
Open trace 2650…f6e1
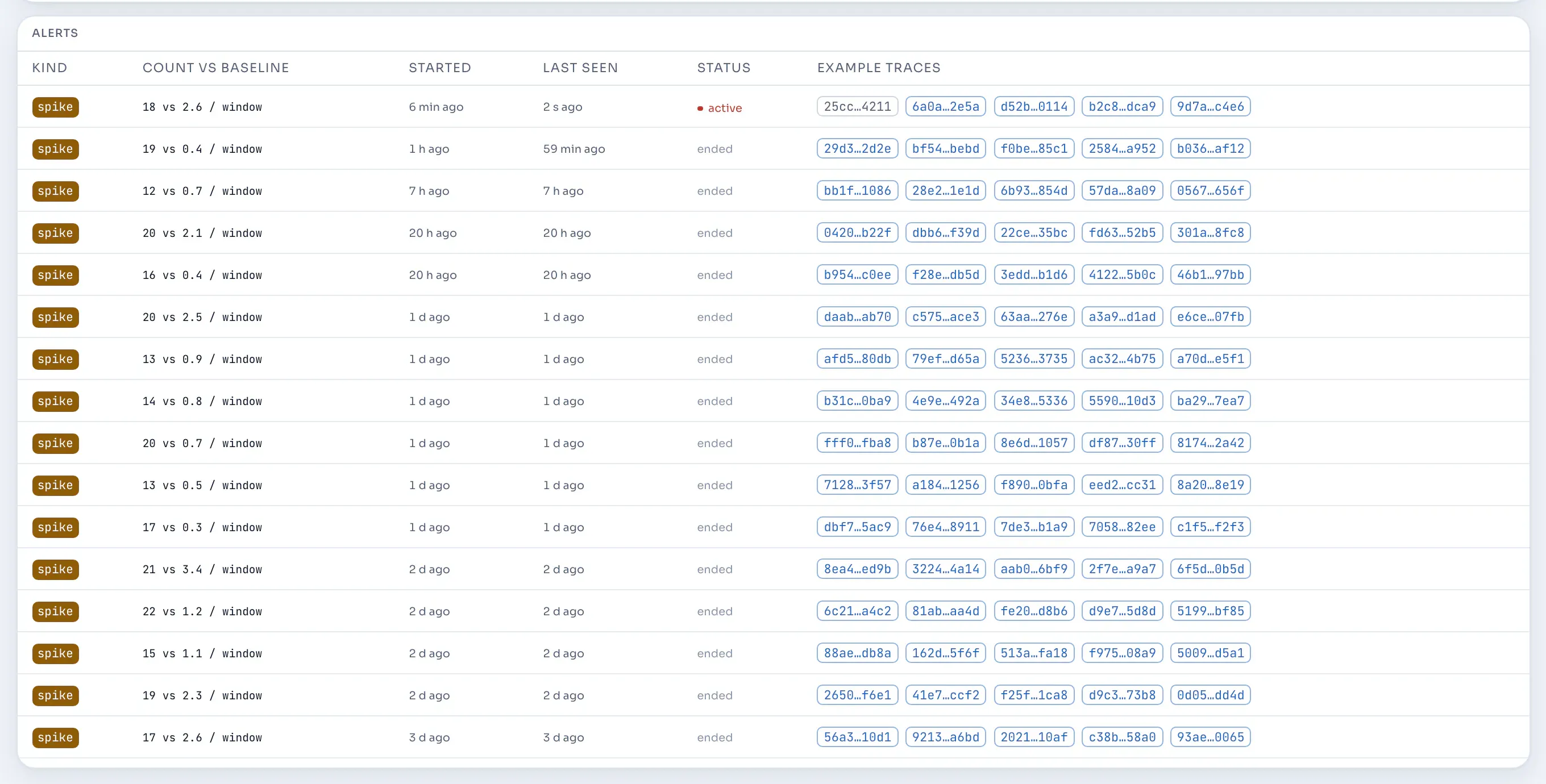(857, 695)
